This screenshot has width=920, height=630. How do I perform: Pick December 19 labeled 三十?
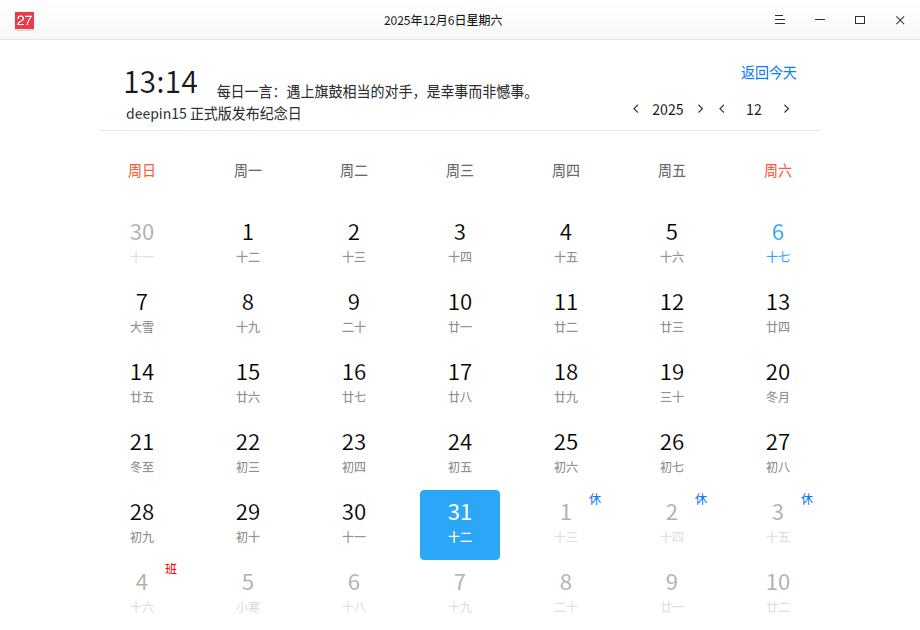pos(672,383)
